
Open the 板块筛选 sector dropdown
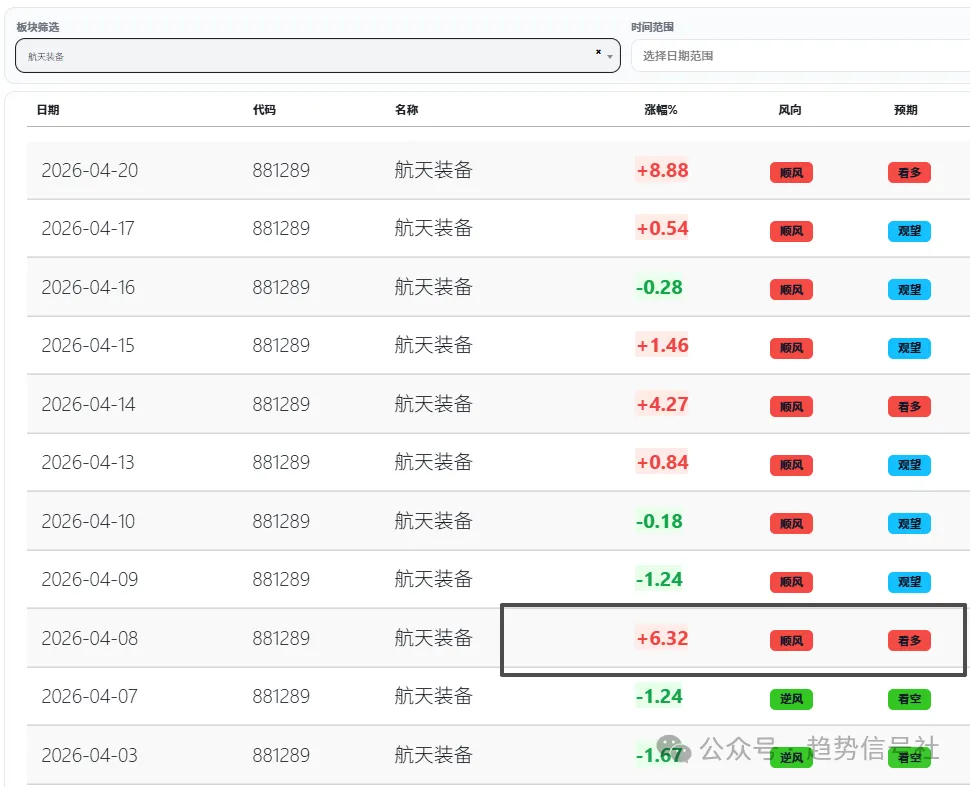tap(300, 56)
